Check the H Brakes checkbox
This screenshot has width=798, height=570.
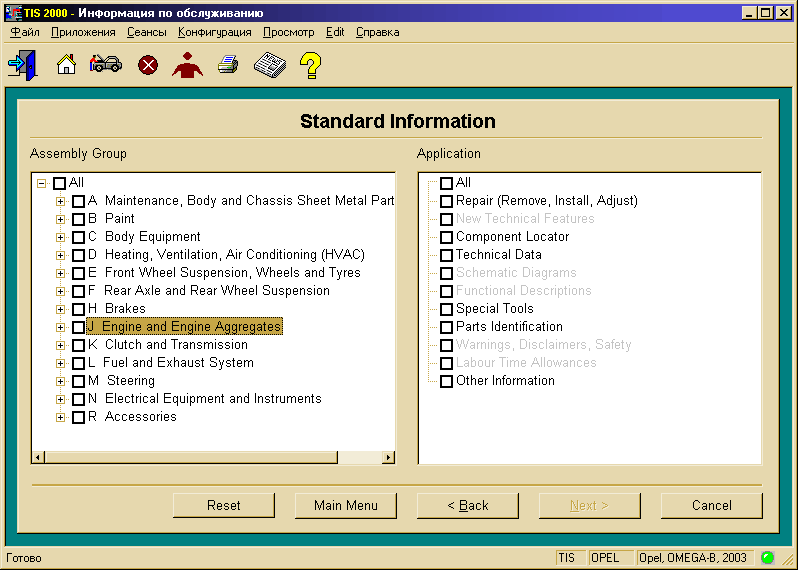pyautogui.click(x=78, y=309)
